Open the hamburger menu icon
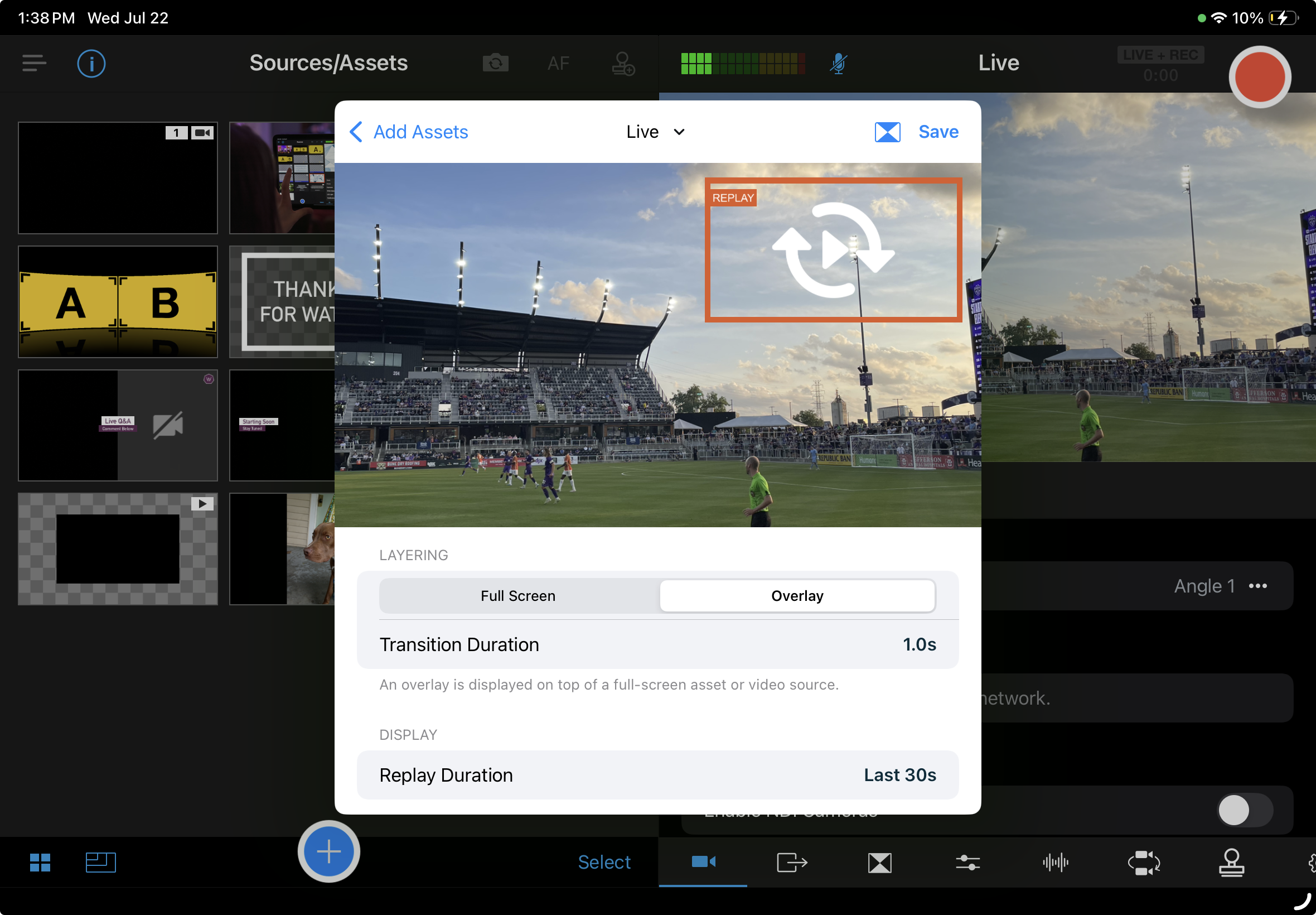Image resolution: width=1316 pixels, height=915 pixels. 35,63
